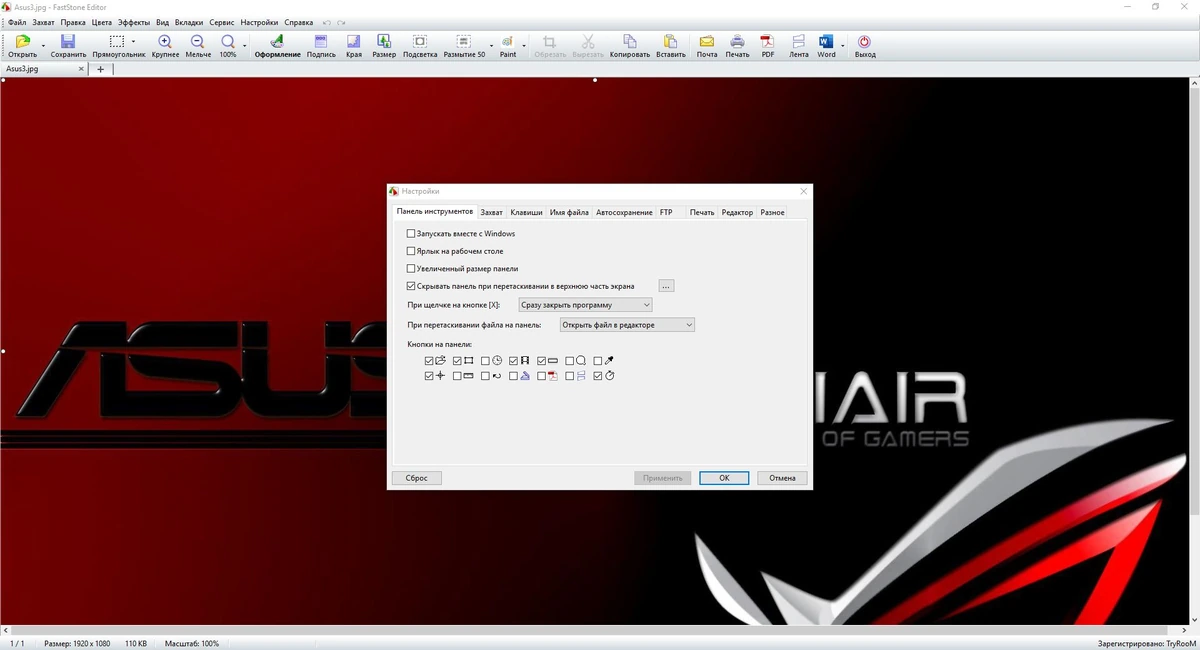Enable Запускать вместе с Windows checkbox
Screen dimensions: 1200x650
(411, 234)
